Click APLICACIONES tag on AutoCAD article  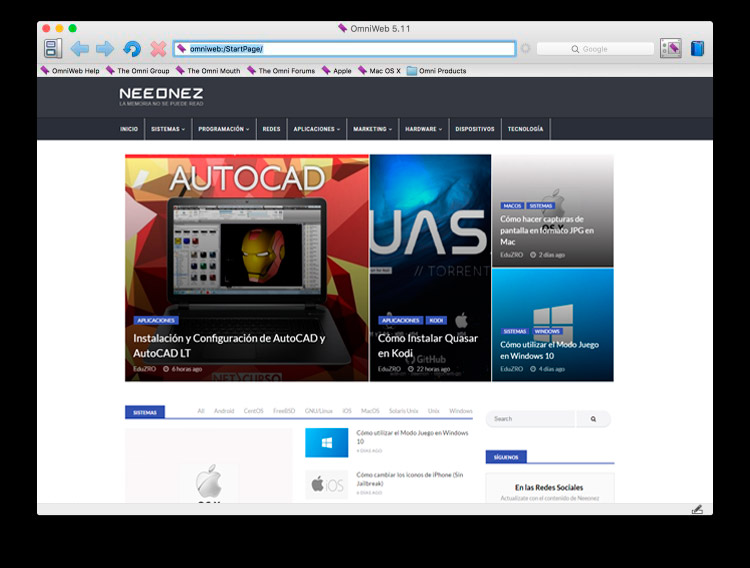156,321
